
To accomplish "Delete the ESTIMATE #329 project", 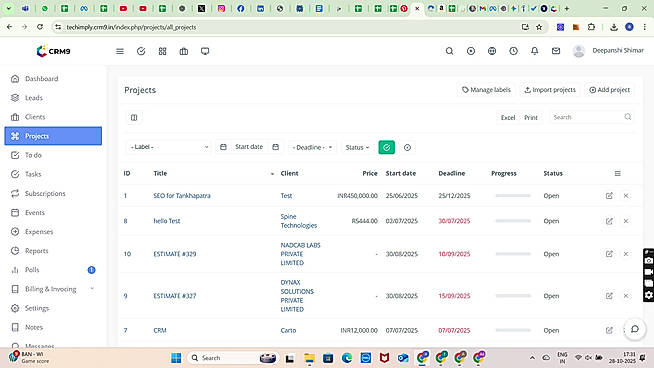I will tap(626, 254).
